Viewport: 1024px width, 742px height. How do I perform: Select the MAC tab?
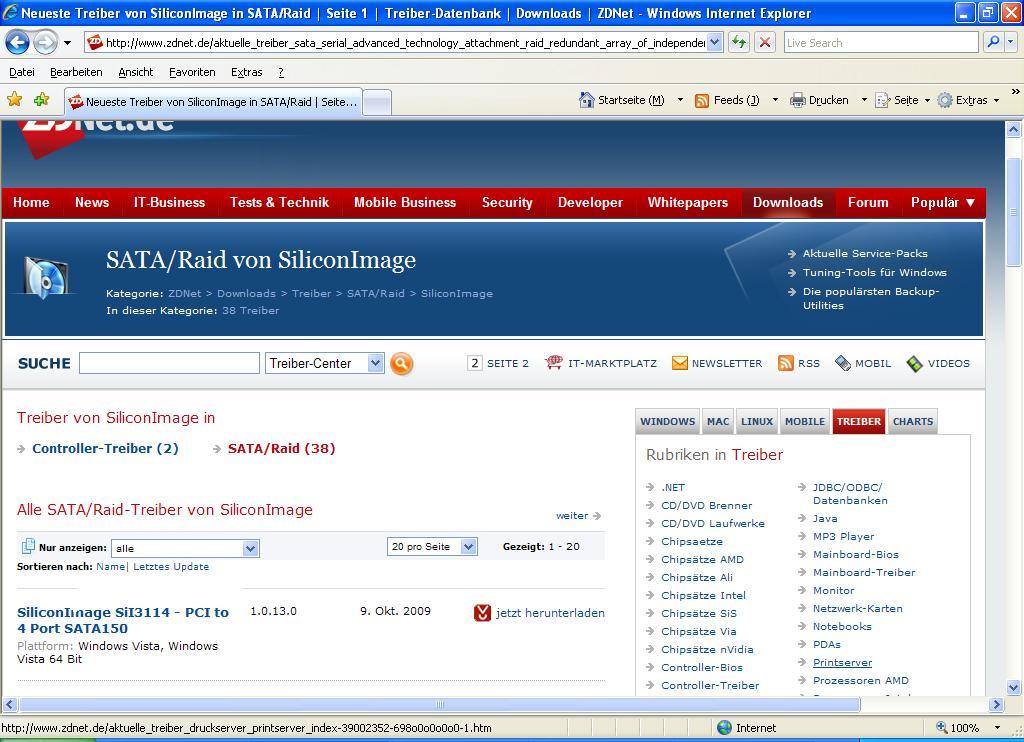coord(718,421)
